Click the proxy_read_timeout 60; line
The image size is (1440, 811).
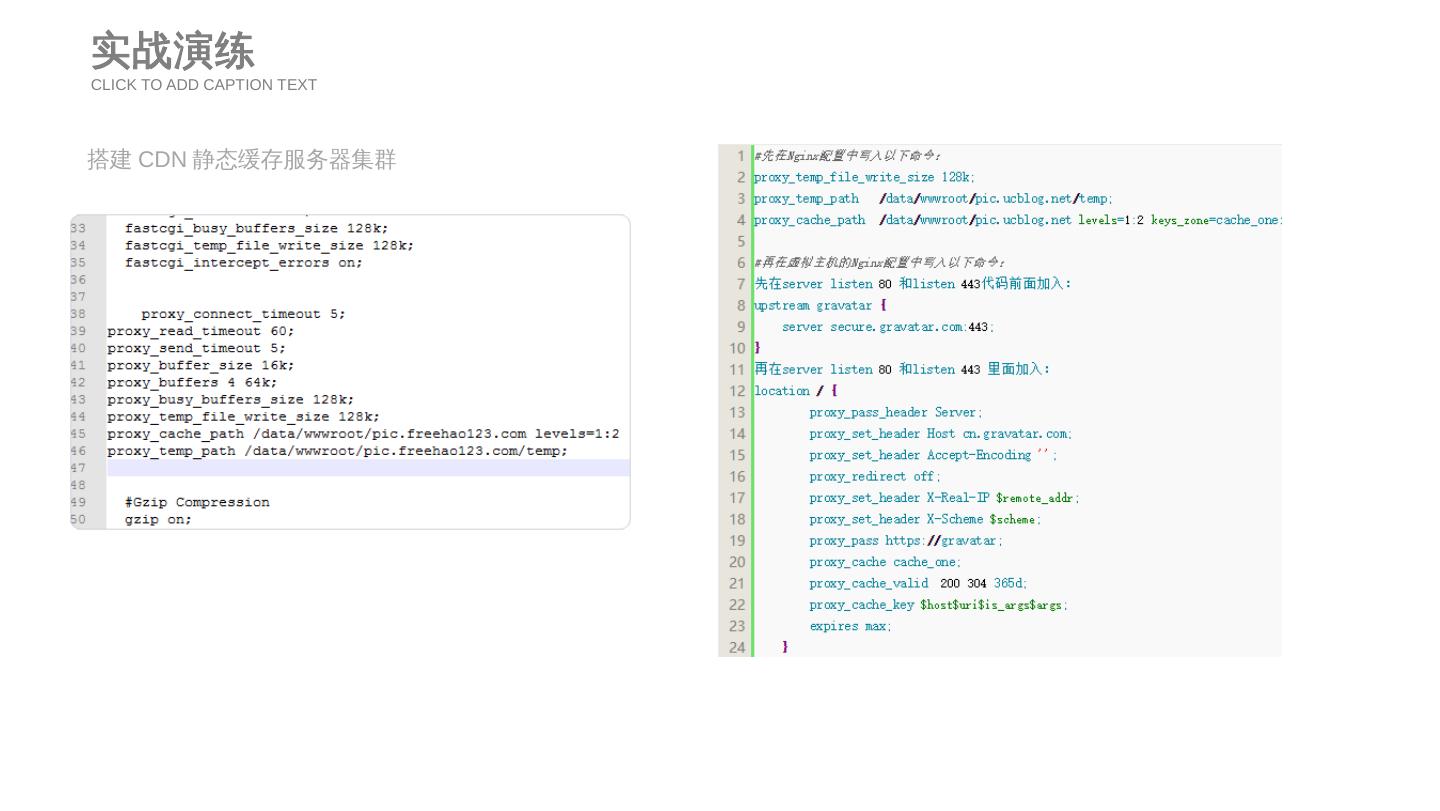coord(201,331)
